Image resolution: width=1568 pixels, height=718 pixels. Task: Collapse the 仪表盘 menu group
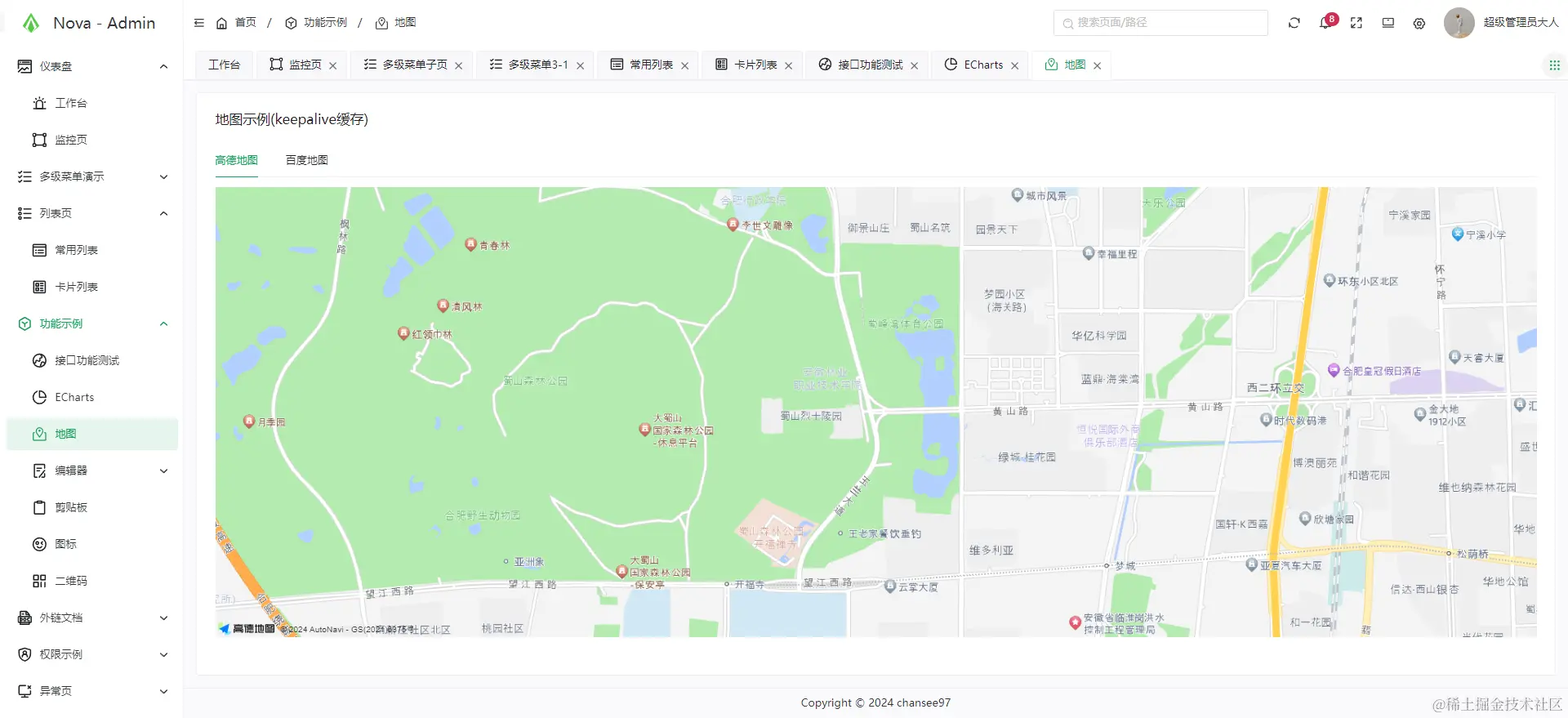point(163,66)
